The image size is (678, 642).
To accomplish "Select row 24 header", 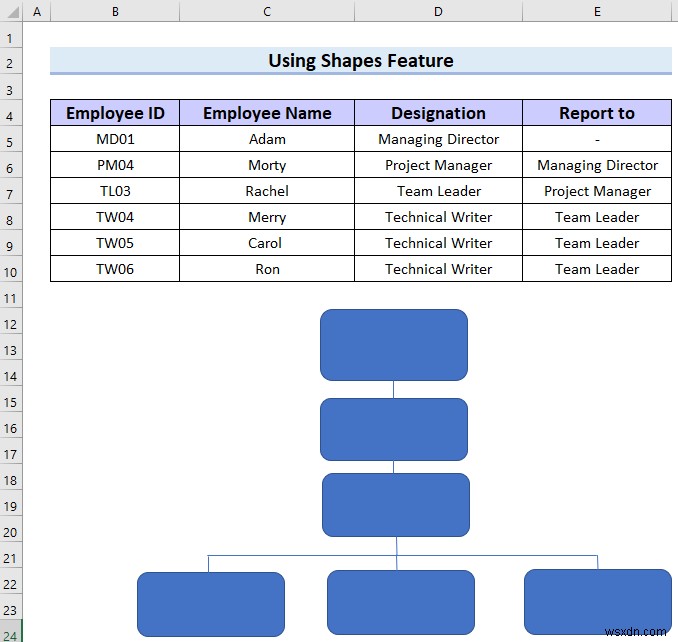I will click(x=11, y=633).
